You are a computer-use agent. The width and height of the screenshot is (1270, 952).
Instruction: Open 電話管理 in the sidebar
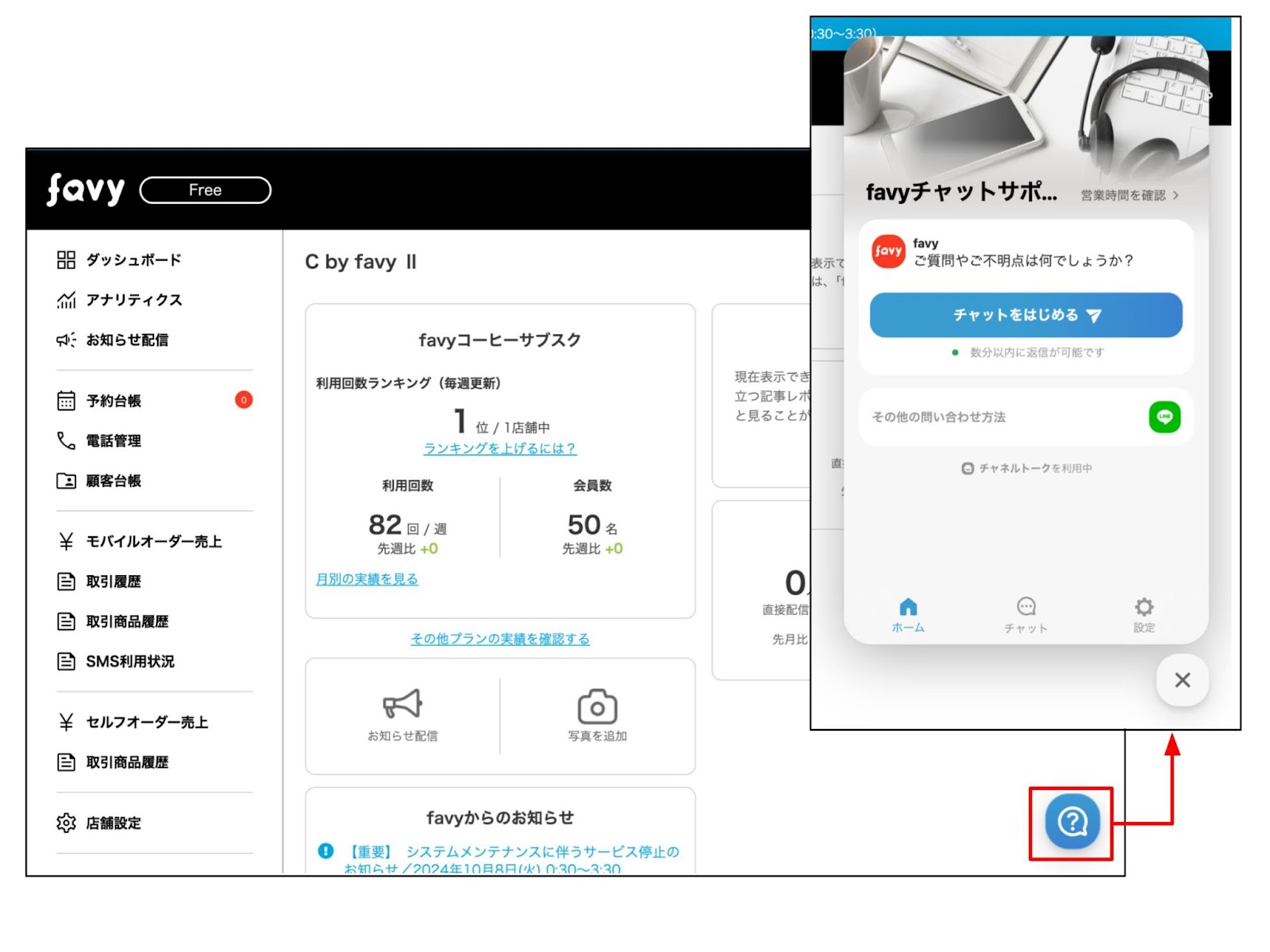click(114, 440)
